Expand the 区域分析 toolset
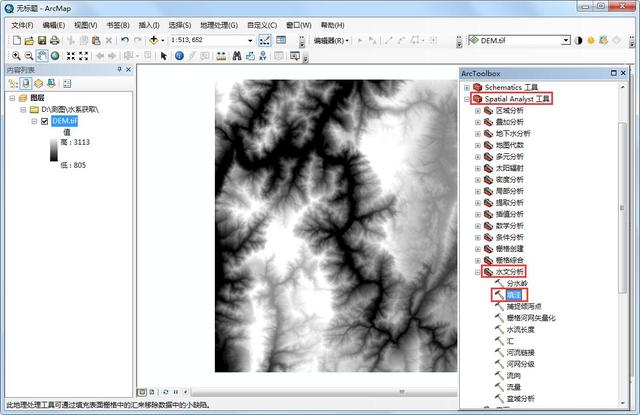This screenshot has width=640, height=415. pos(478,111)
